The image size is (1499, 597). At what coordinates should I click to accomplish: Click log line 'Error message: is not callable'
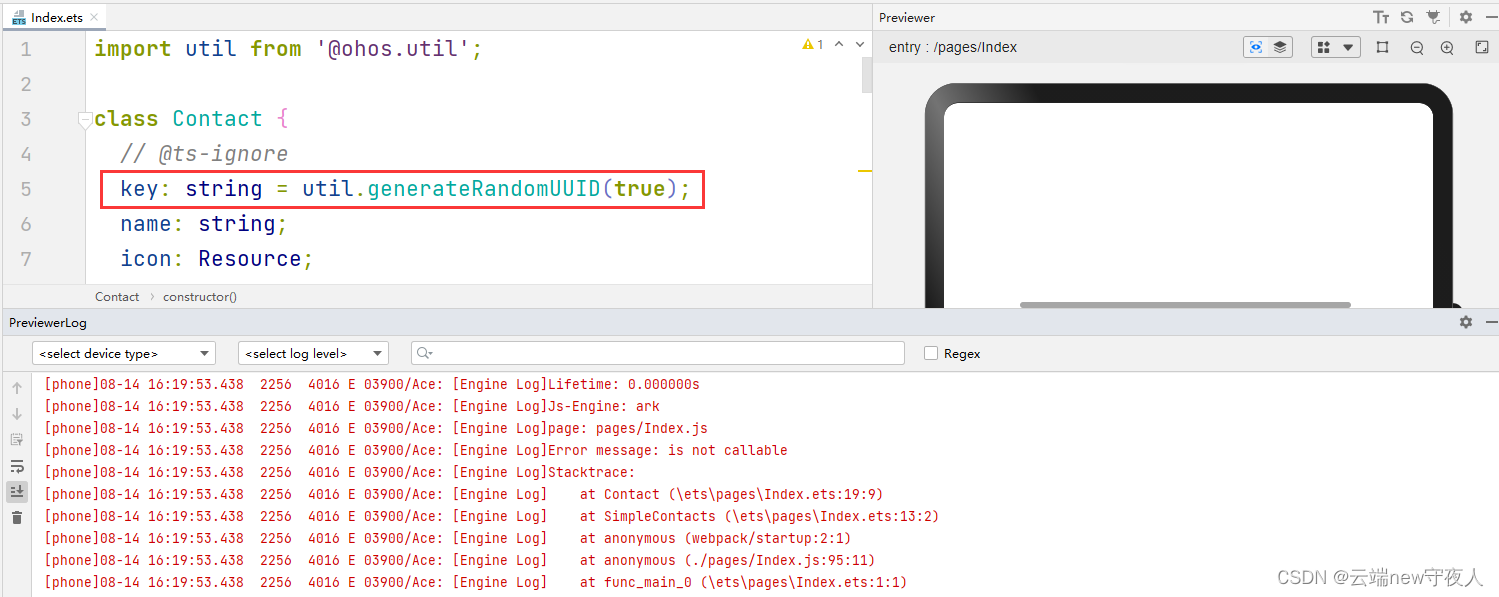667,450
